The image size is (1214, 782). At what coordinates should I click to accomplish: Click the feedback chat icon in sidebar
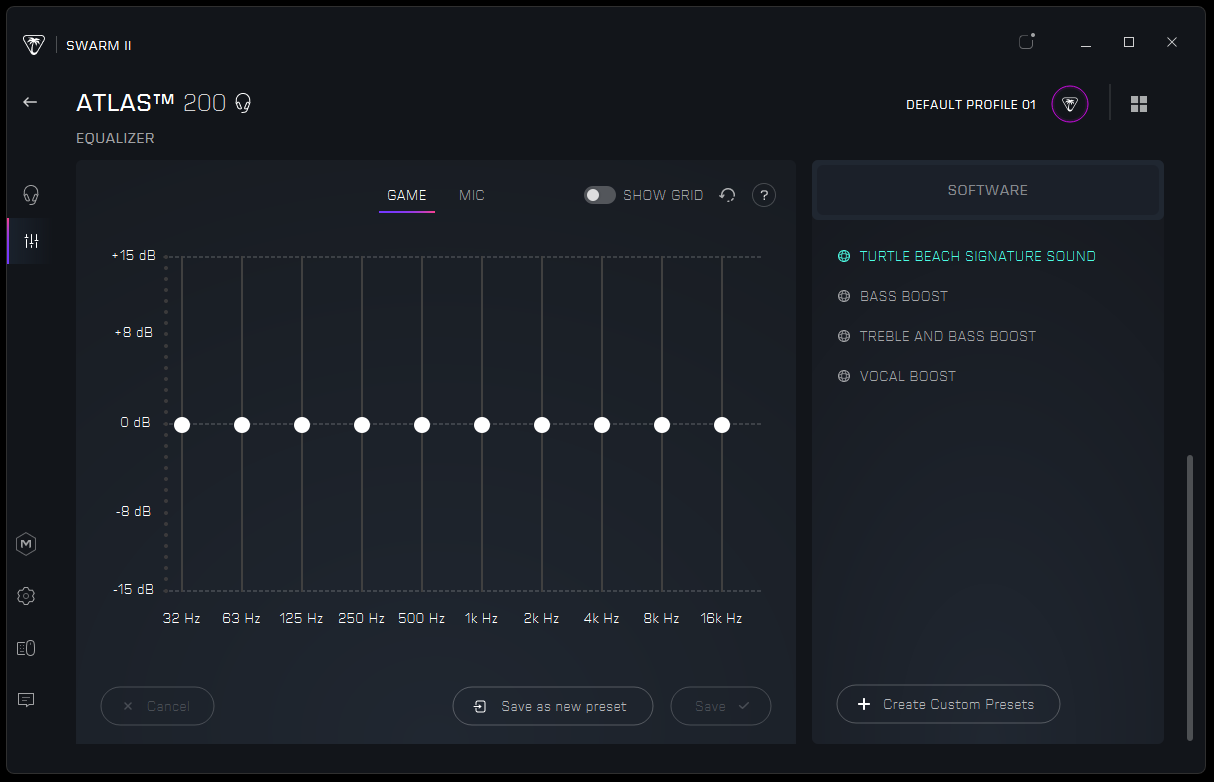click(x=27, y=700)
